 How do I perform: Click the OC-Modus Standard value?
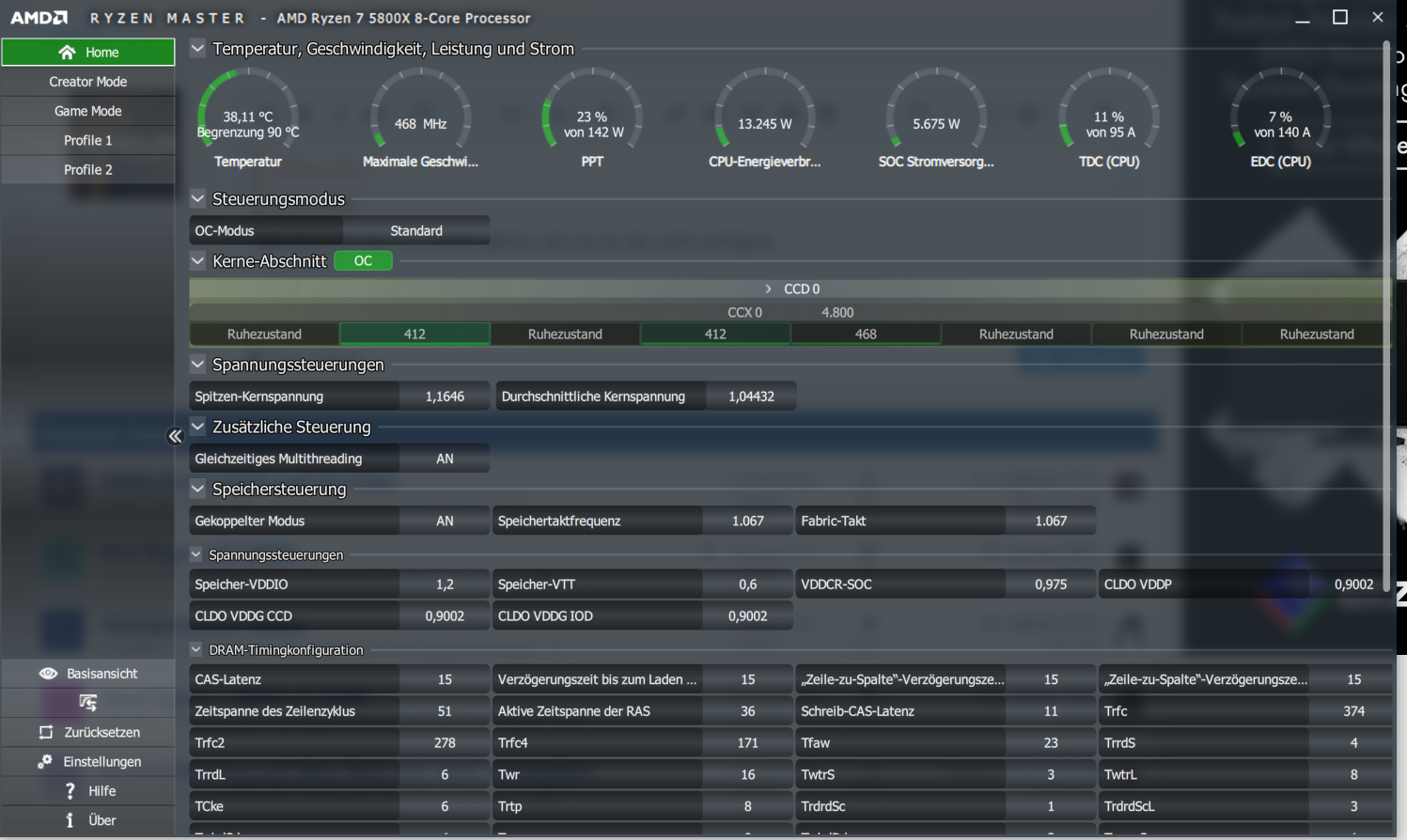coord(416,230)
